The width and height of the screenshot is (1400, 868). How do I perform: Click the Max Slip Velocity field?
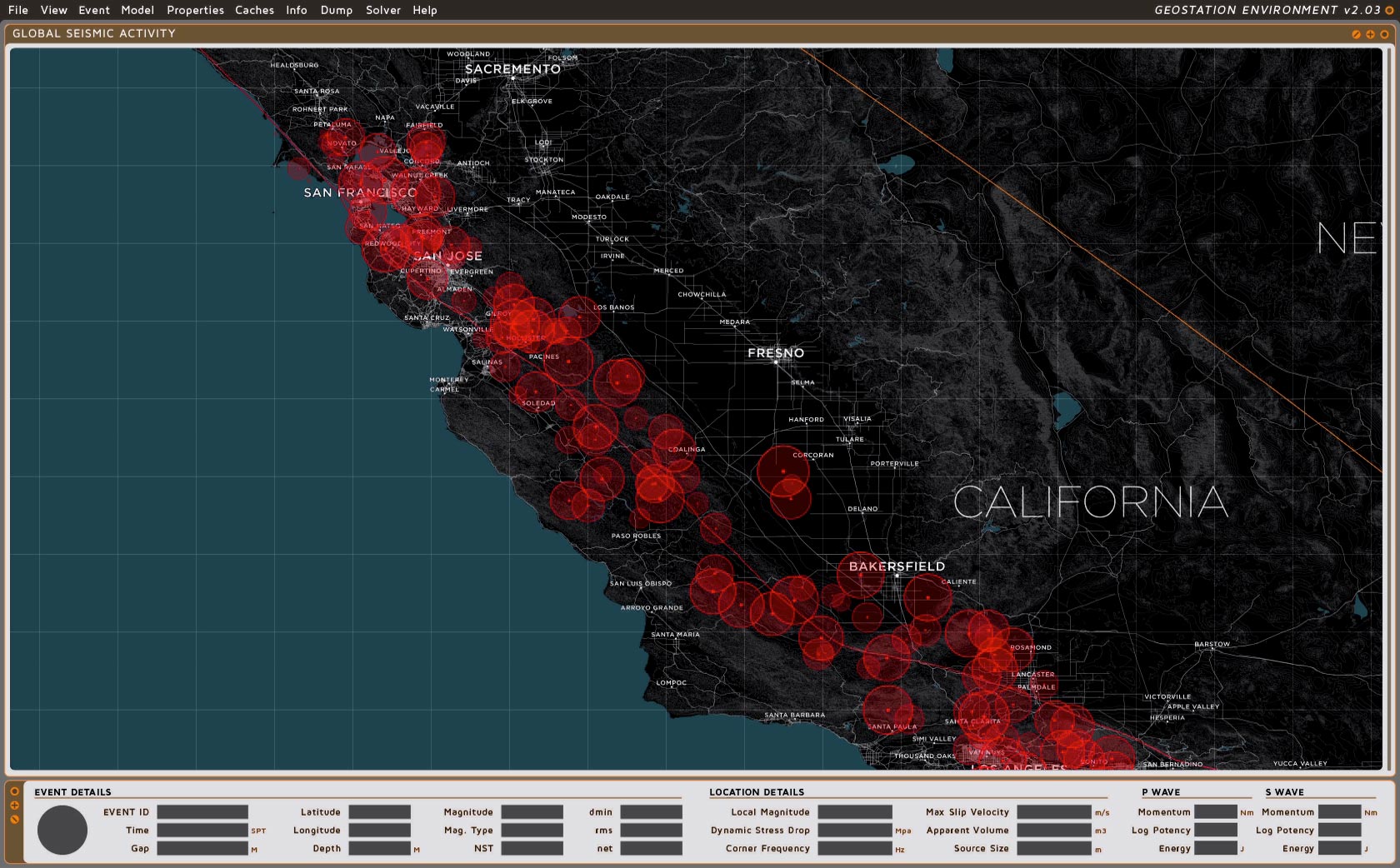coord(1053,812)
